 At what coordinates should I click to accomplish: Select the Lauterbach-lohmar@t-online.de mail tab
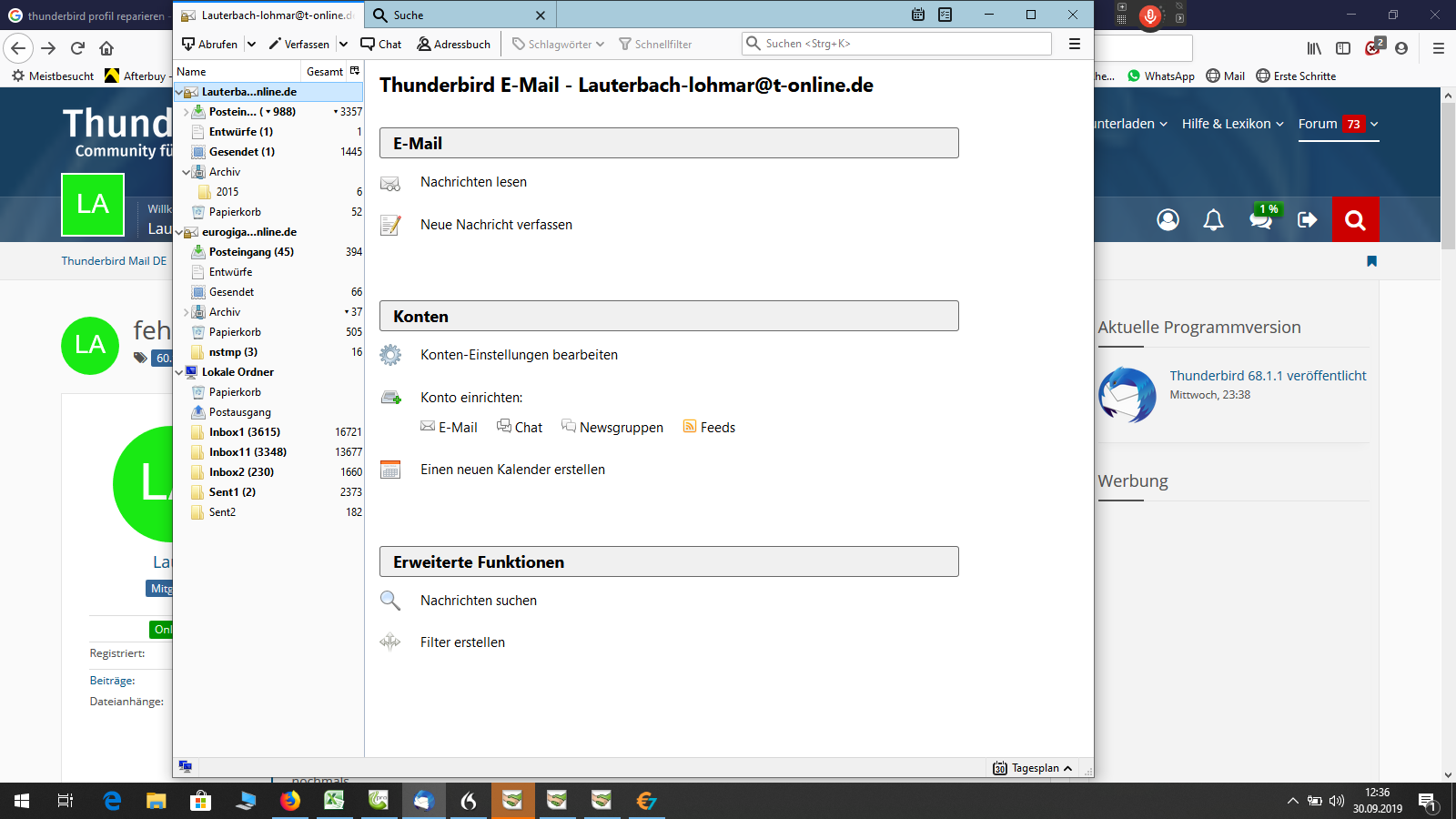268,15
